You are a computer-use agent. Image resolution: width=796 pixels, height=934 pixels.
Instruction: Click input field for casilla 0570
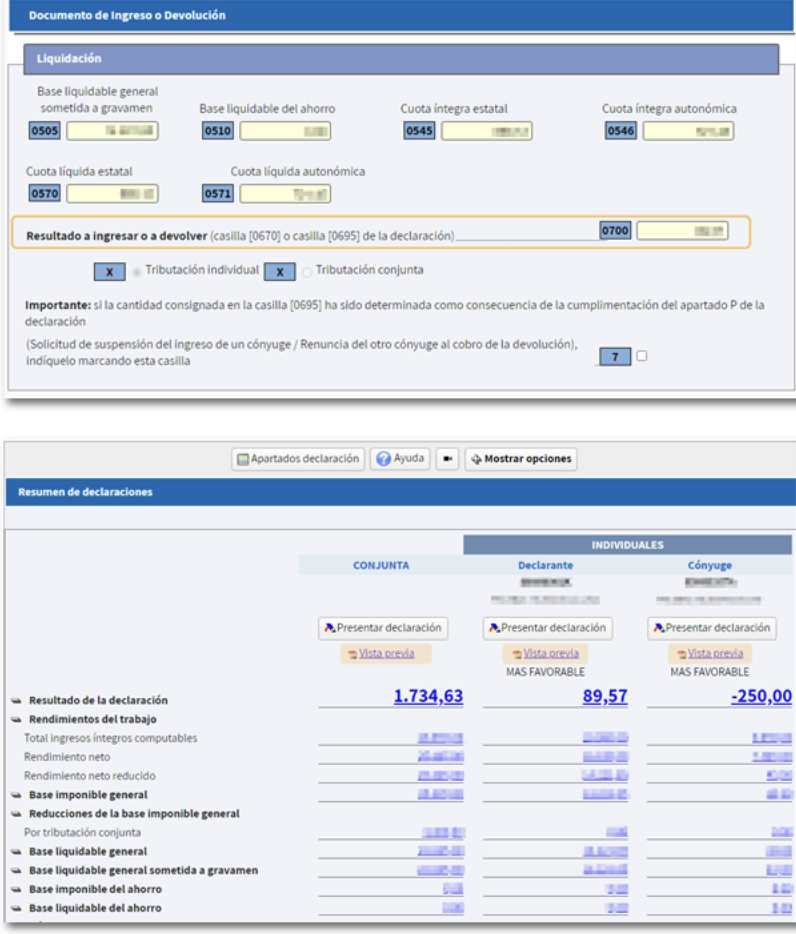[x=113, y=194]
